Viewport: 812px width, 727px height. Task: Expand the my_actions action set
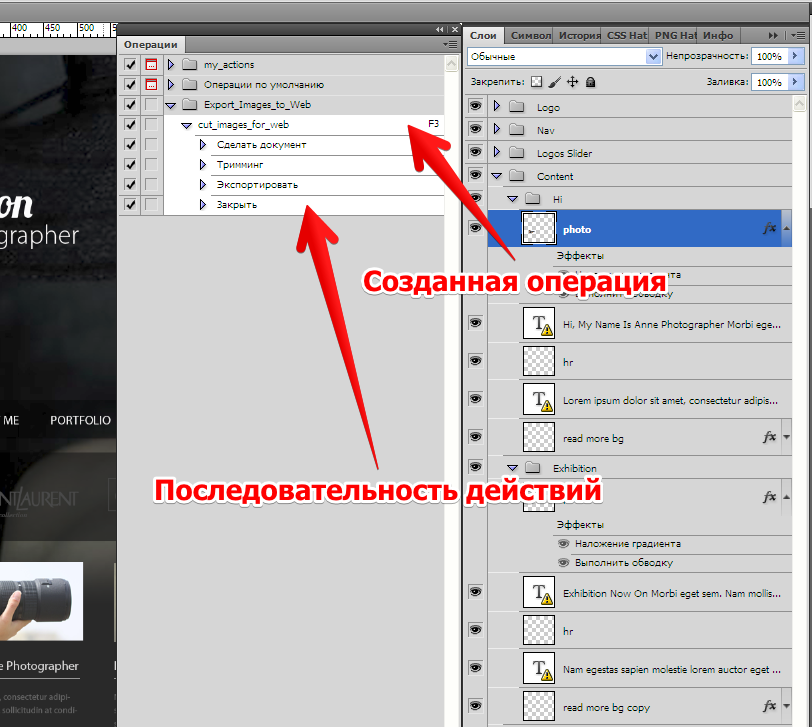pos(171,65)
